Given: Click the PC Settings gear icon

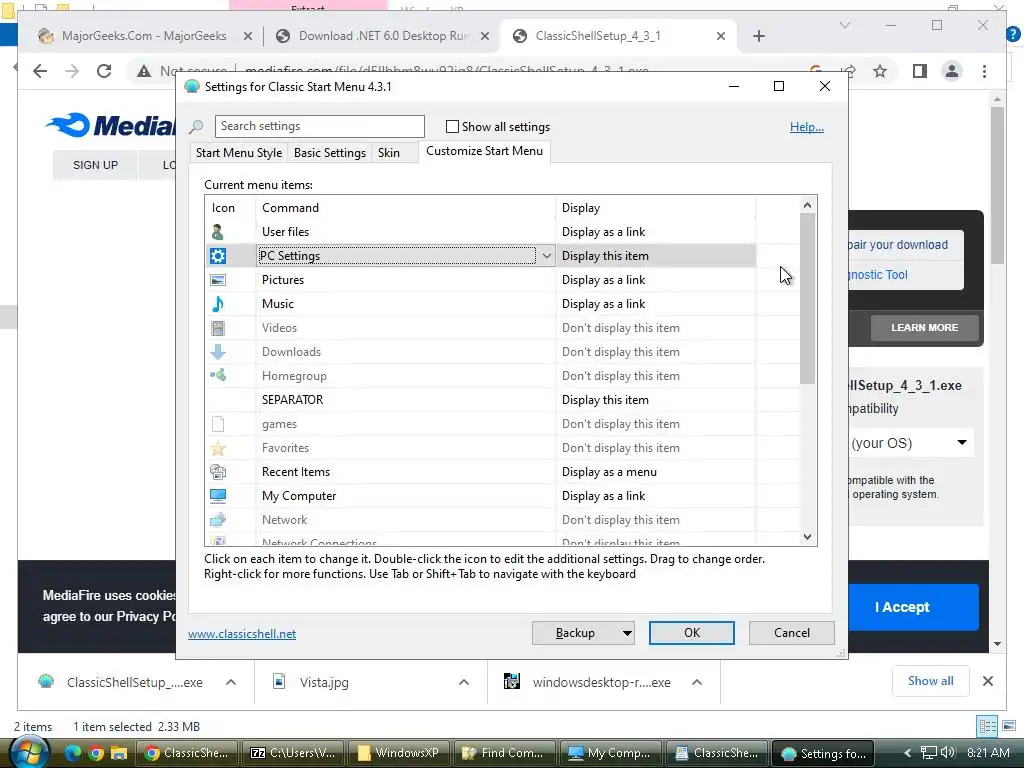Looking at the screenshot, I should [217, 256].
